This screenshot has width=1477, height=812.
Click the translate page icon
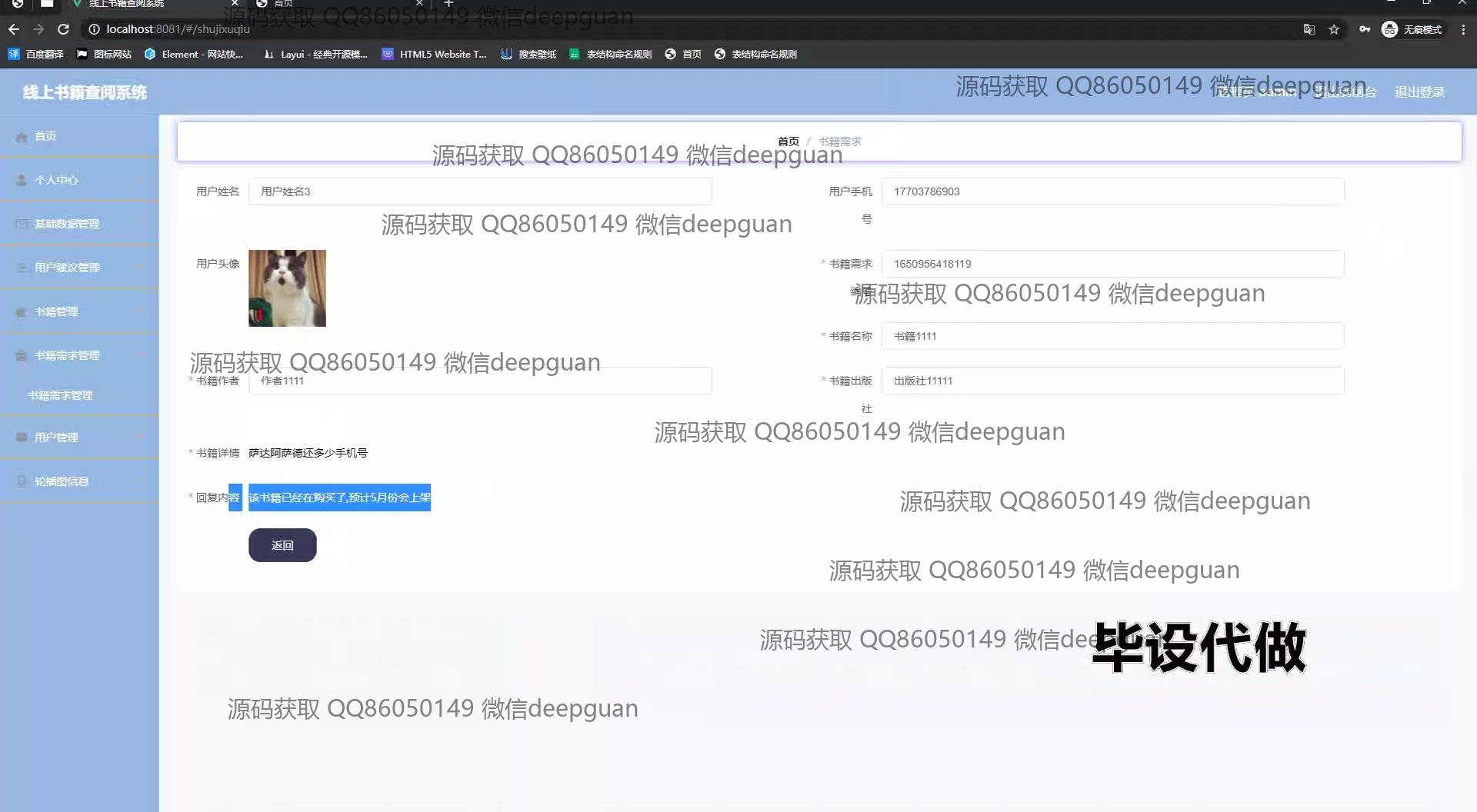(x=1309, y=29)
